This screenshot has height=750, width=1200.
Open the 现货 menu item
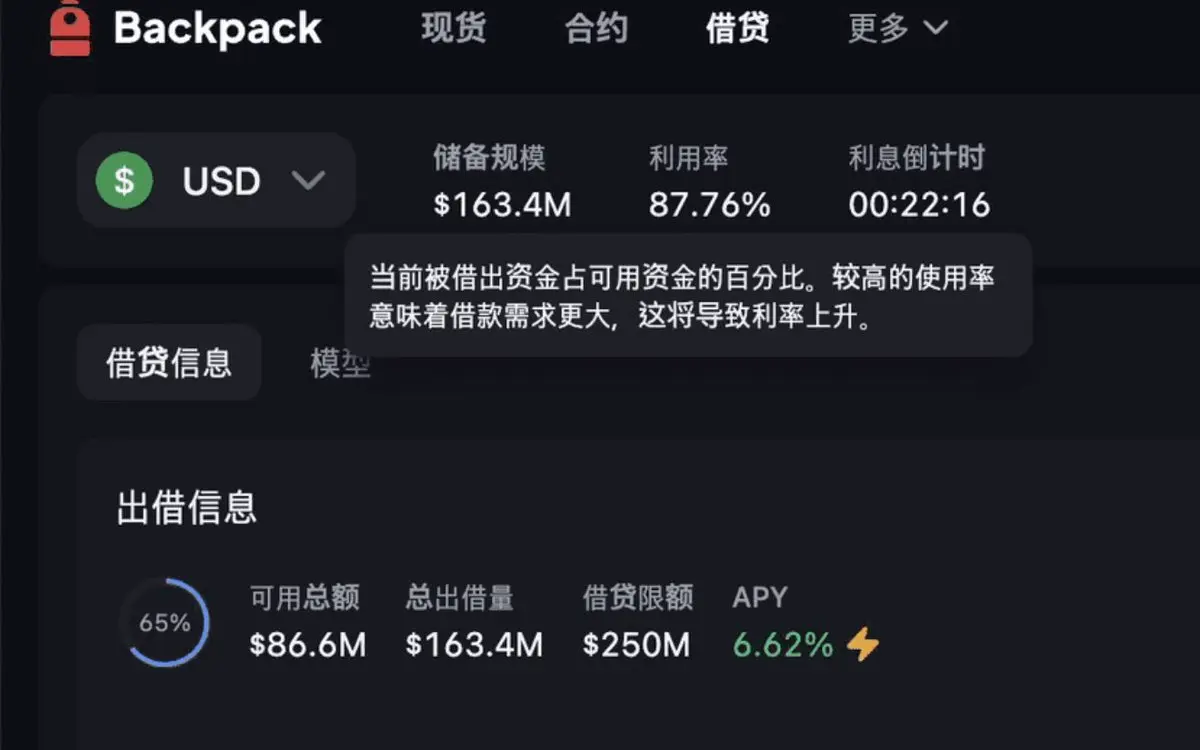pos(454,28)
